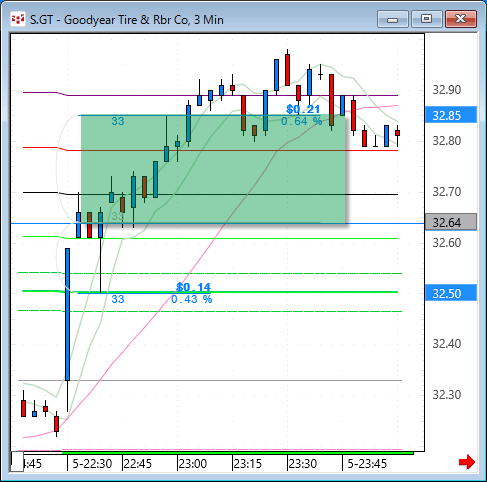Close the Goodyear chart window
The image size is (487, 482).
[x=461, y=19]
